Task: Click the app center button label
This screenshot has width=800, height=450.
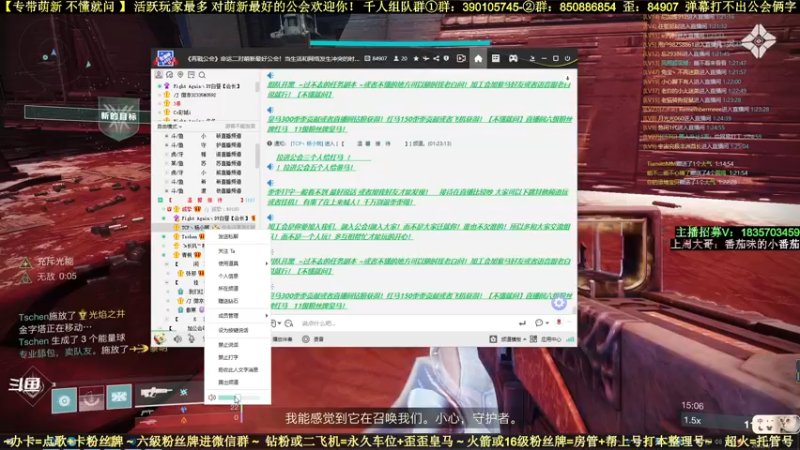Action: point(551,339)
